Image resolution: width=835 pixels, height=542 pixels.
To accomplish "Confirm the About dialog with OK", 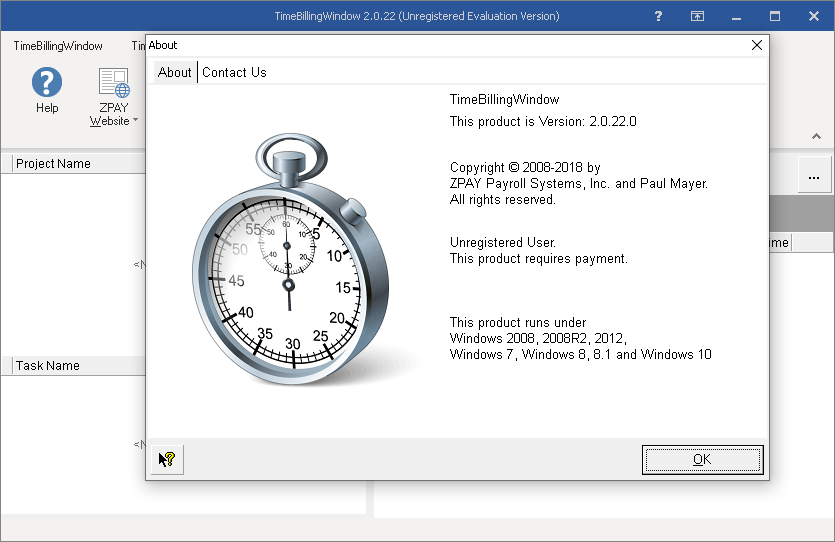I will pos(702,459).
